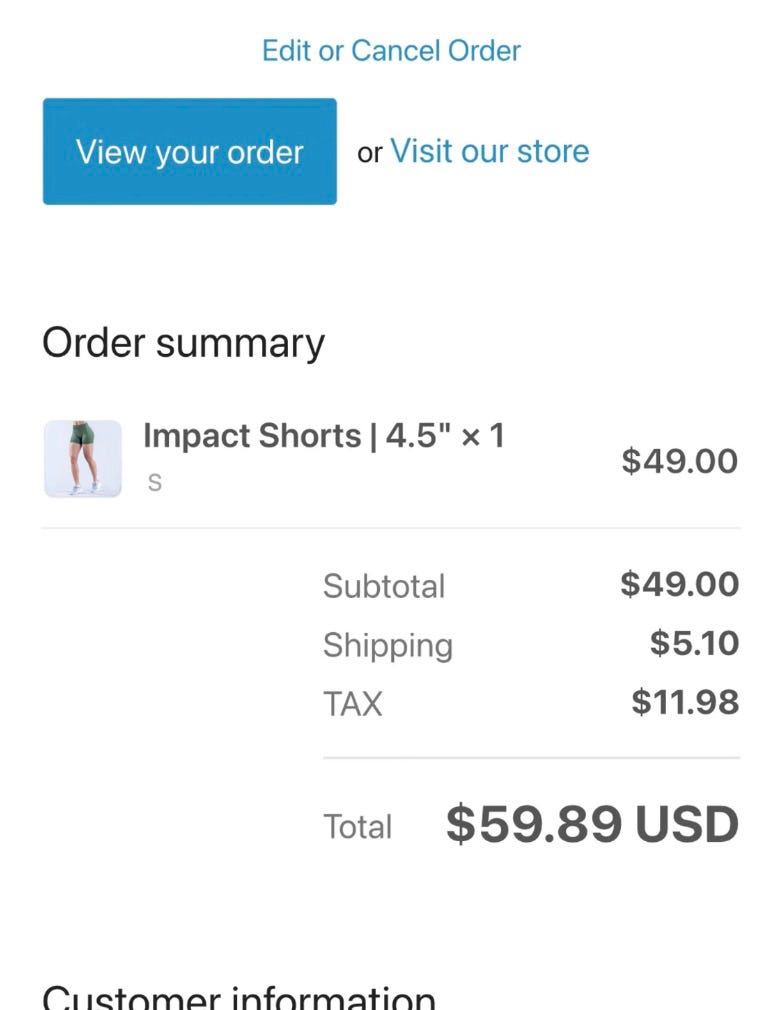Select the Total label
Screen dimensions: 775x1010
(x=357, y=827)
